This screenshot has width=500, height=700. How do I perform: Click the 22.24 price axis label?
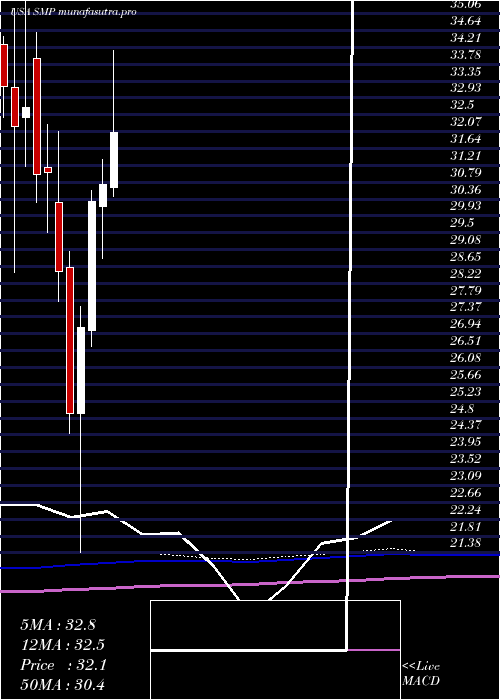(466, 510)
